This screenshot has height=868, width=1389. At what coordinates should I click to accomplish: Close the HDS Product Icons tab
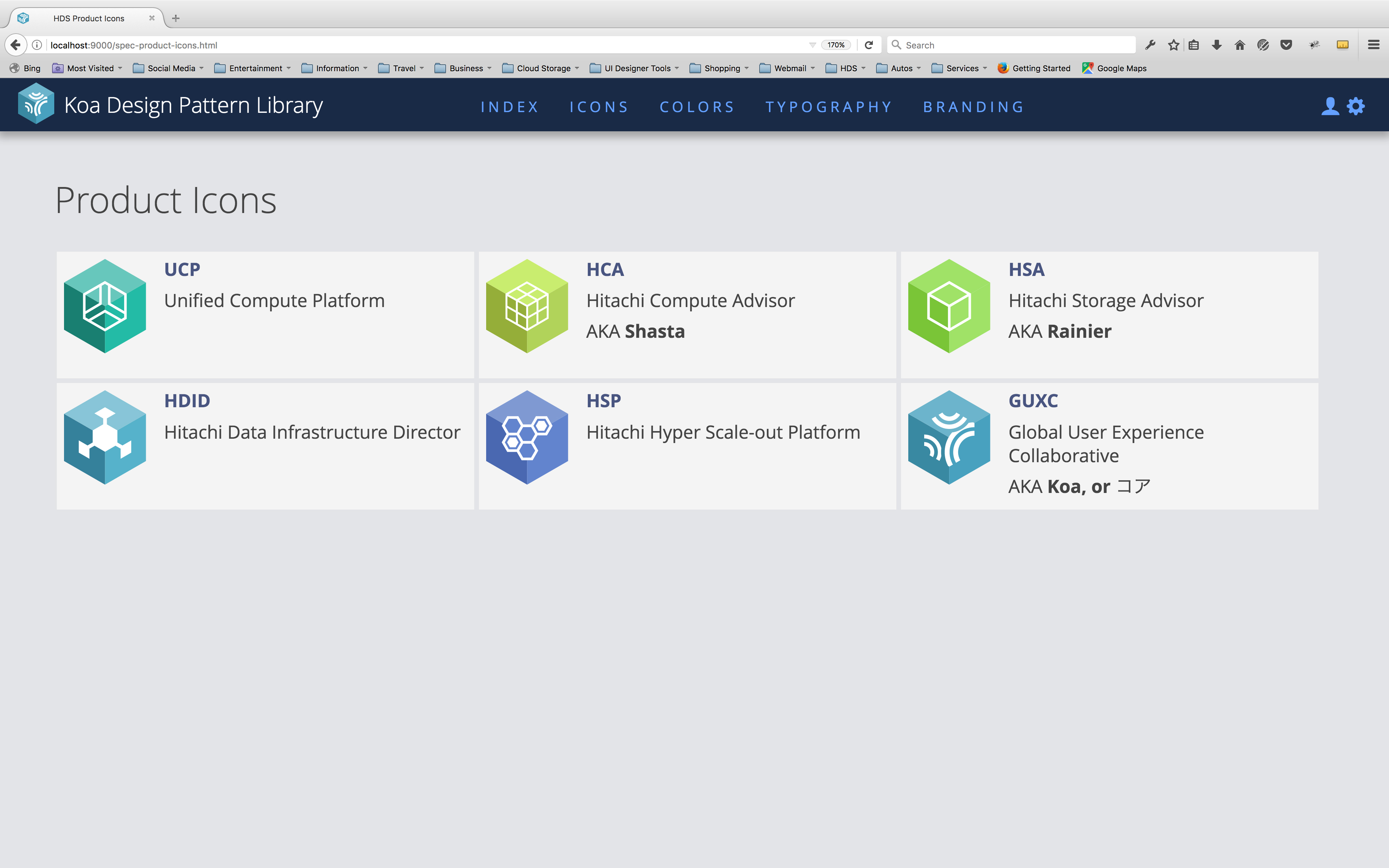pos(152,18)
